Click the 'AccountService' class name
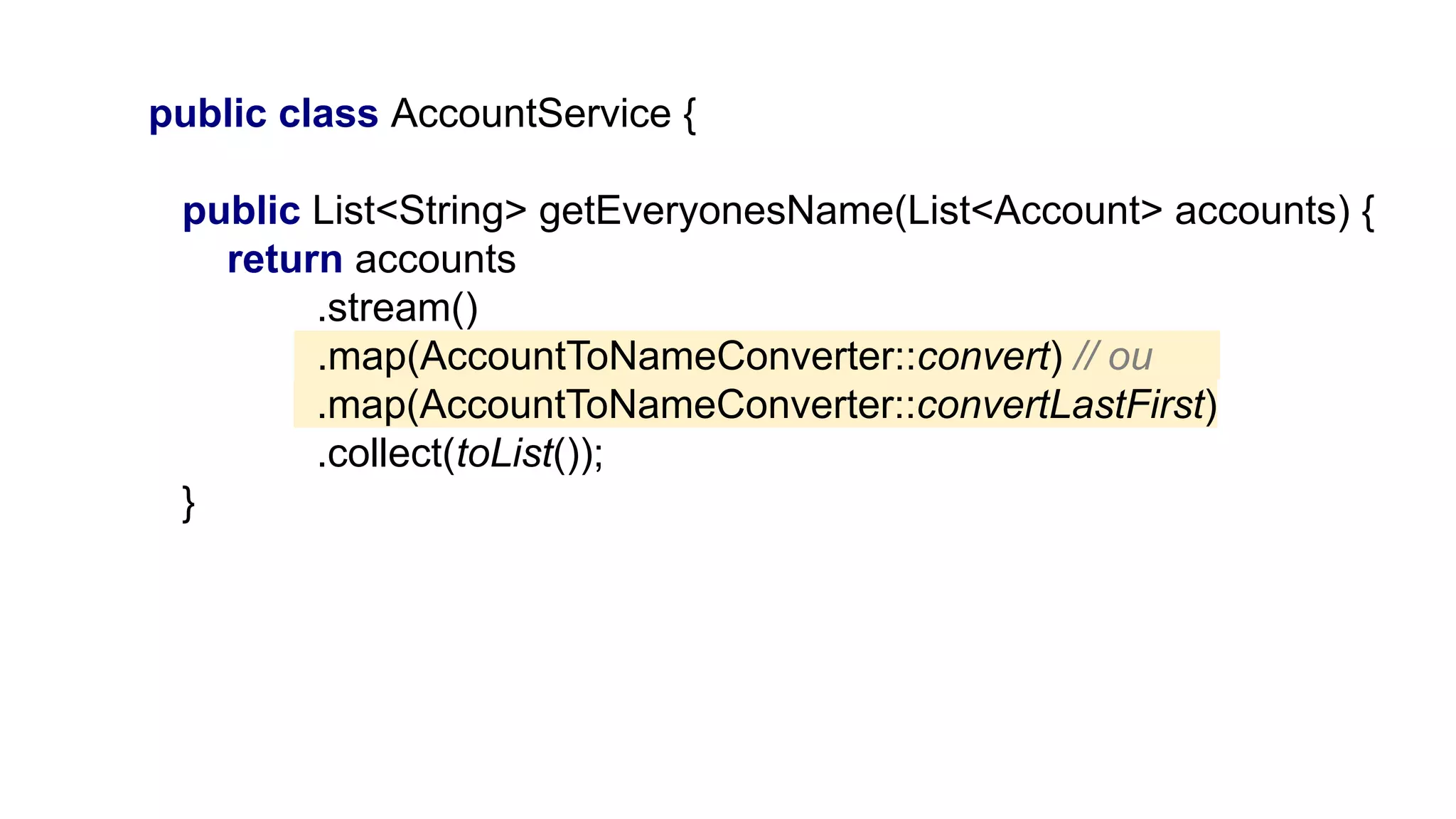 530,114
